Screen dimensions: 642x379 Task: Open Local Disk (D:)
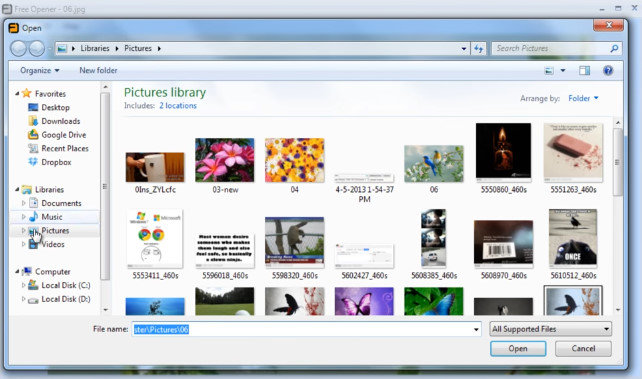pyautogui.click(x=66, y=299)
